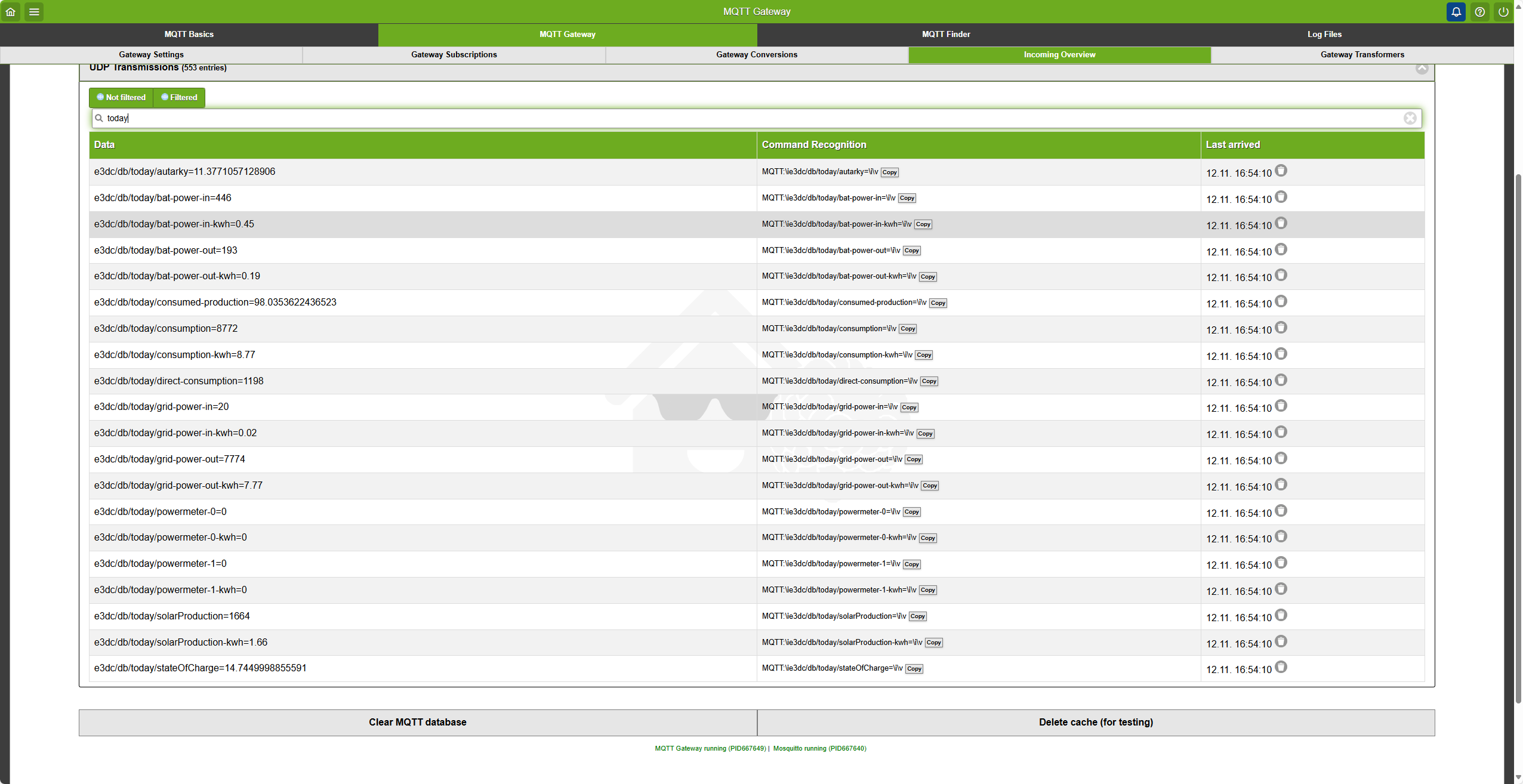Copy the solarProduction command recognition
The height and width of the screenshot is (784, 1523).
click(917, 616)
